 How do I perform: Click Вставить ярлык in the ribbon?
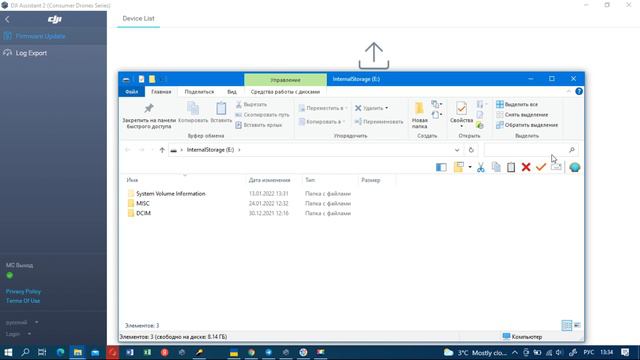pyautogui.click(x=258, y=125)
